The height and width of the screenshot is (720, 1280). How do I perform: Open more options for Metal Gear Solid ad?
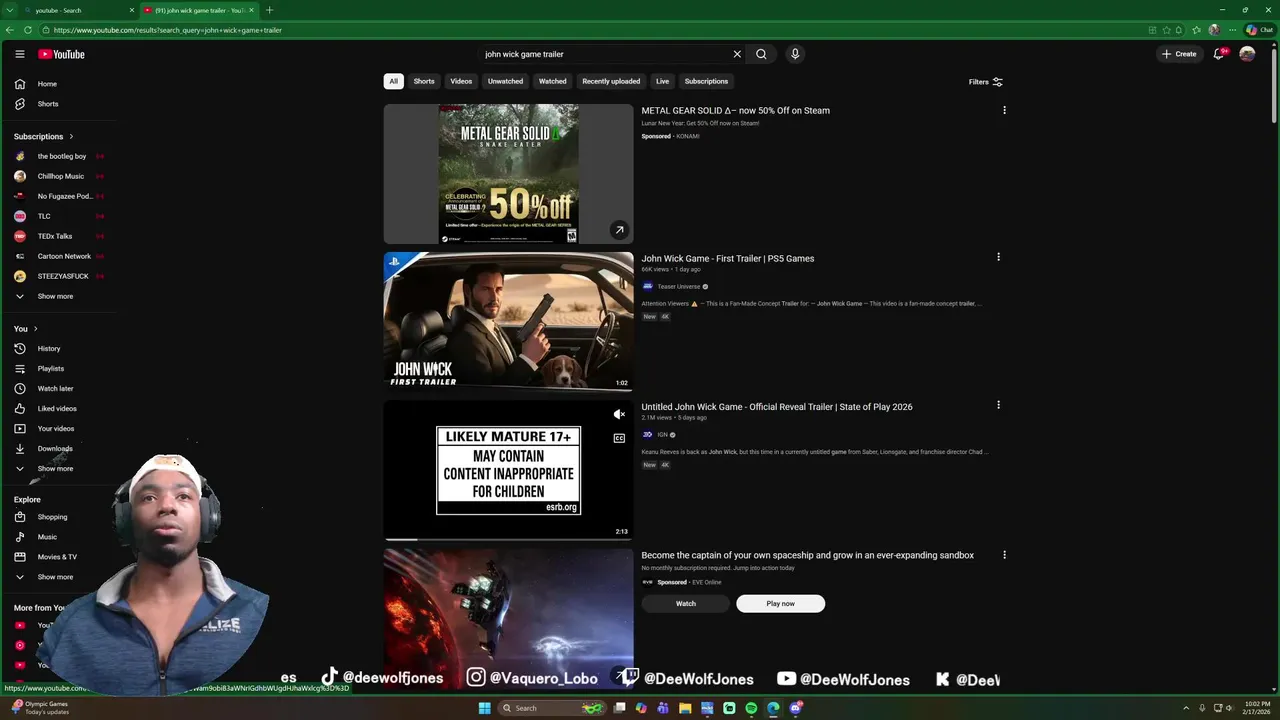1004,110
